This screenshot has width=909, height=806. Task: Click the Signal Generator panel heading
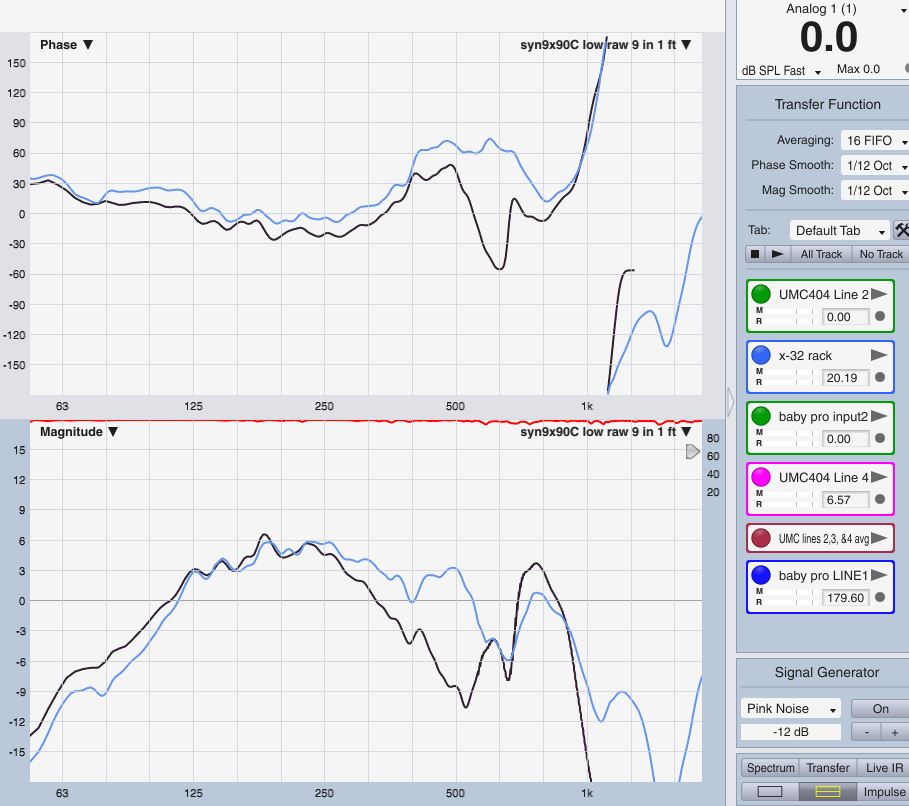(x=827, y=673)
